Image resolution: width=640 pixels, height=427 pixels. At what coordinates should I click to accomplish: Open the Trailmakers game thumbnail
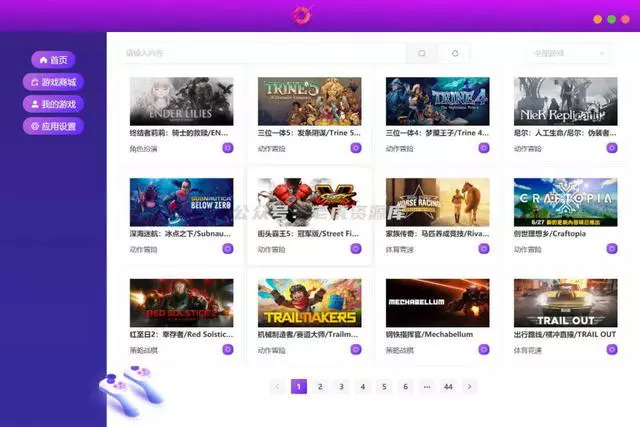click(x=309, y=303)
